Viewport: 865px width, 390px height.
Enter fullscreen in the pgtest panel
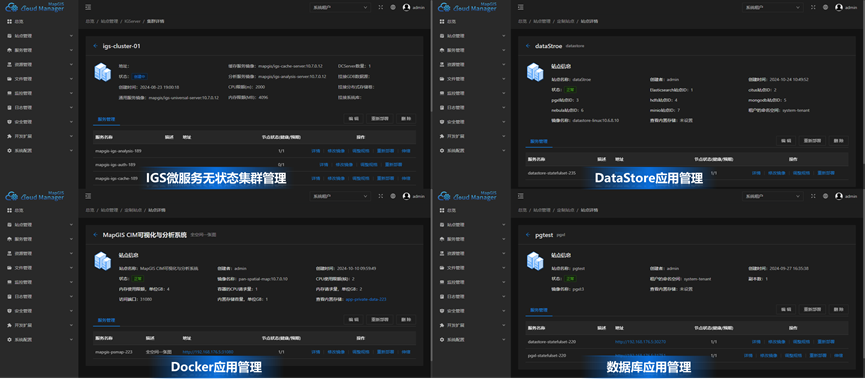tap(813, 196)
